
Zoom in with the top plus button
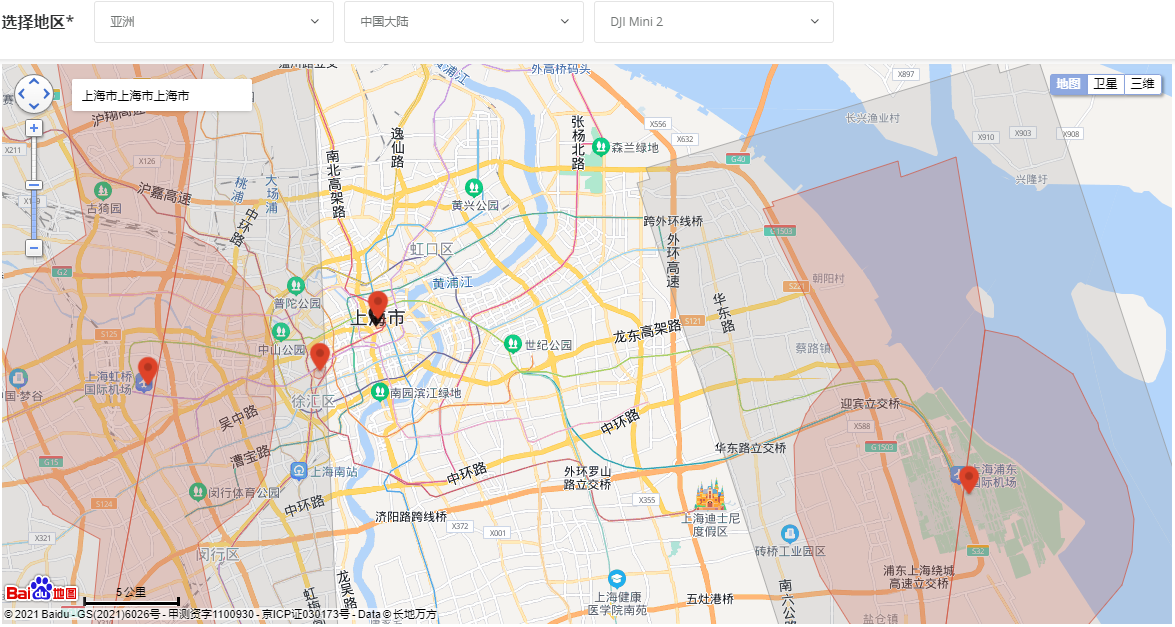(34, 128)
